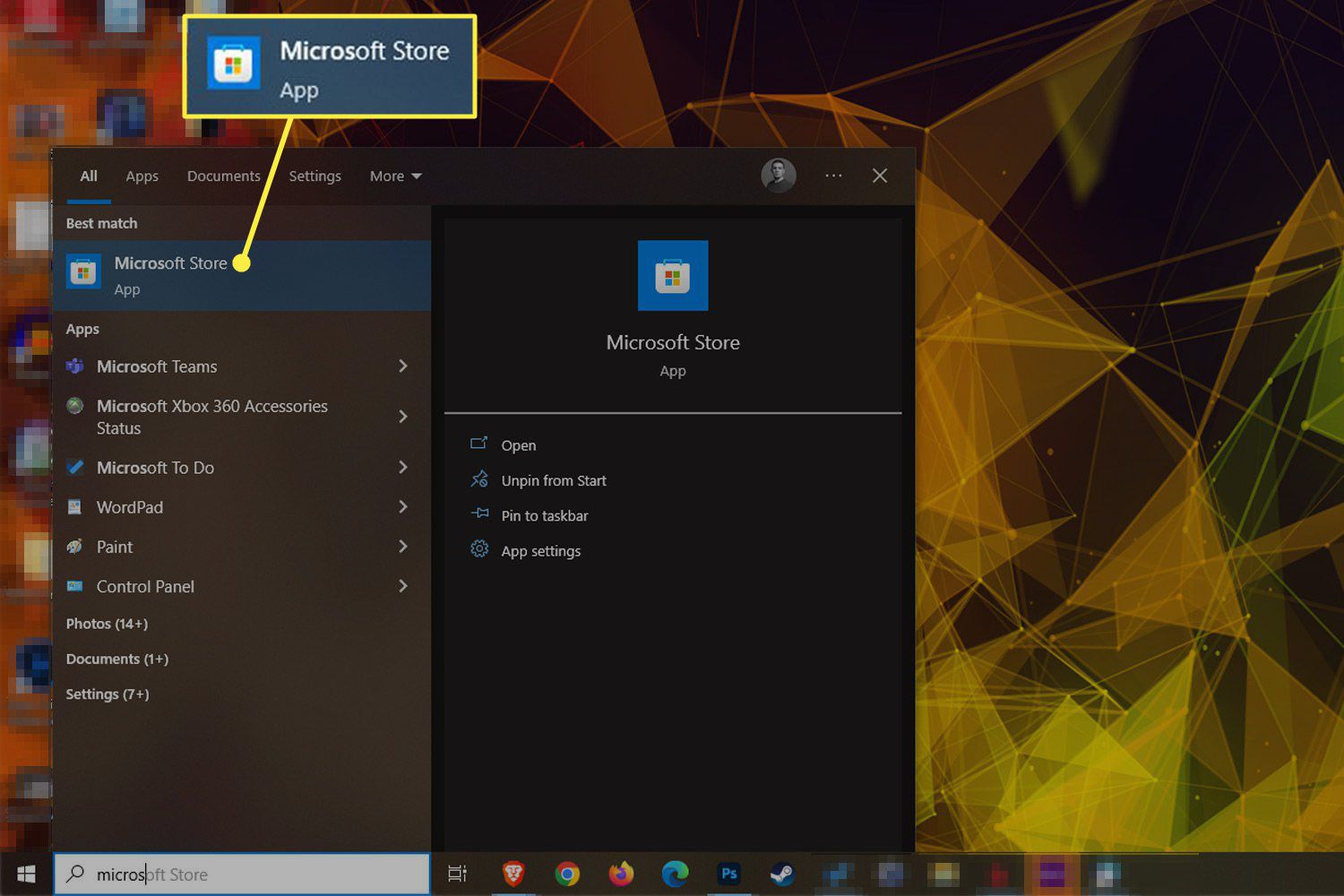The height and width of the screenshot is (896, 1344).
Task: Open Brave browser from the taskbar
Action: pyautogui.click(x=513, y=874)
